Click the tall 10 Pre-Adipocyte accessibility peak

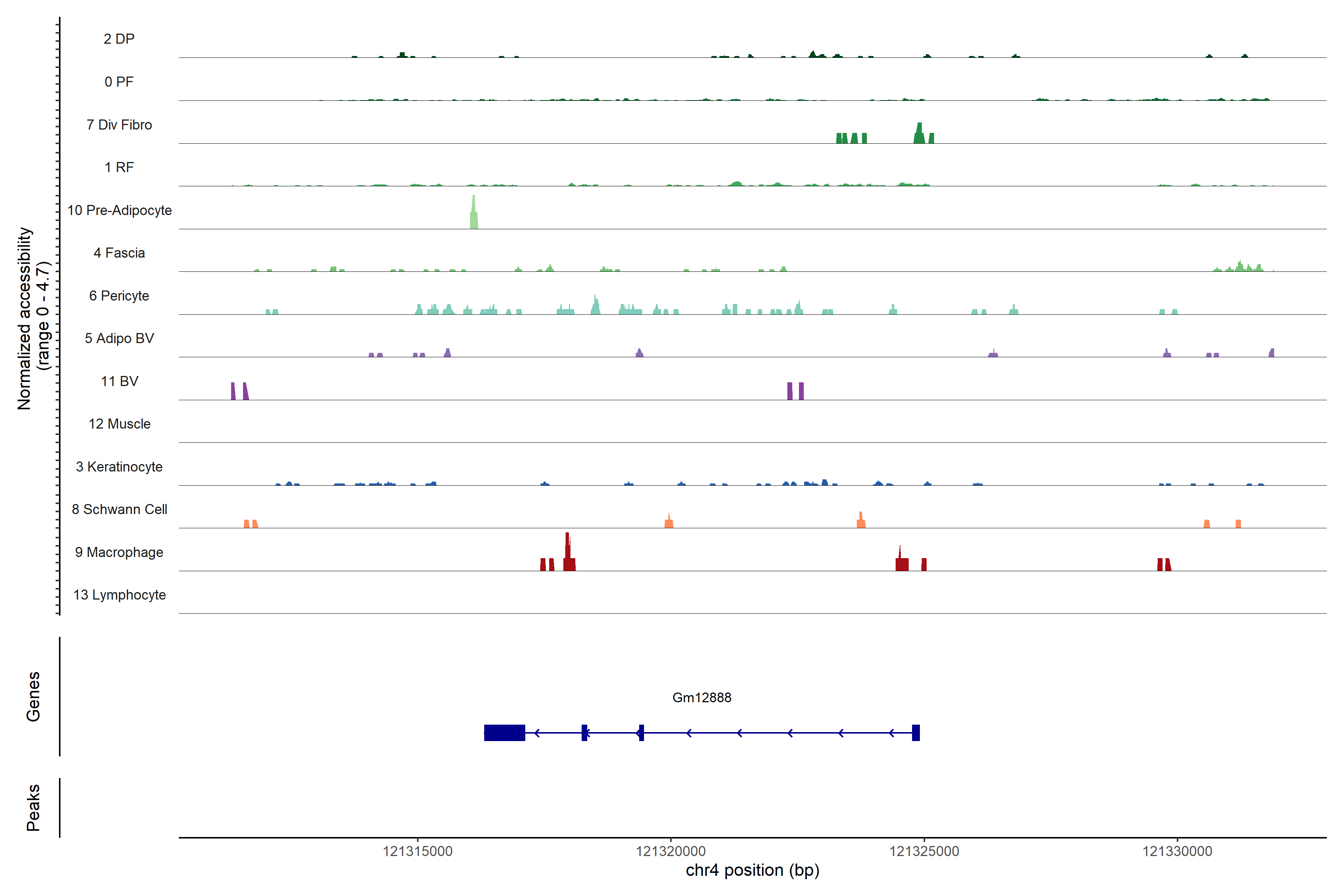[x=474, y=214]
